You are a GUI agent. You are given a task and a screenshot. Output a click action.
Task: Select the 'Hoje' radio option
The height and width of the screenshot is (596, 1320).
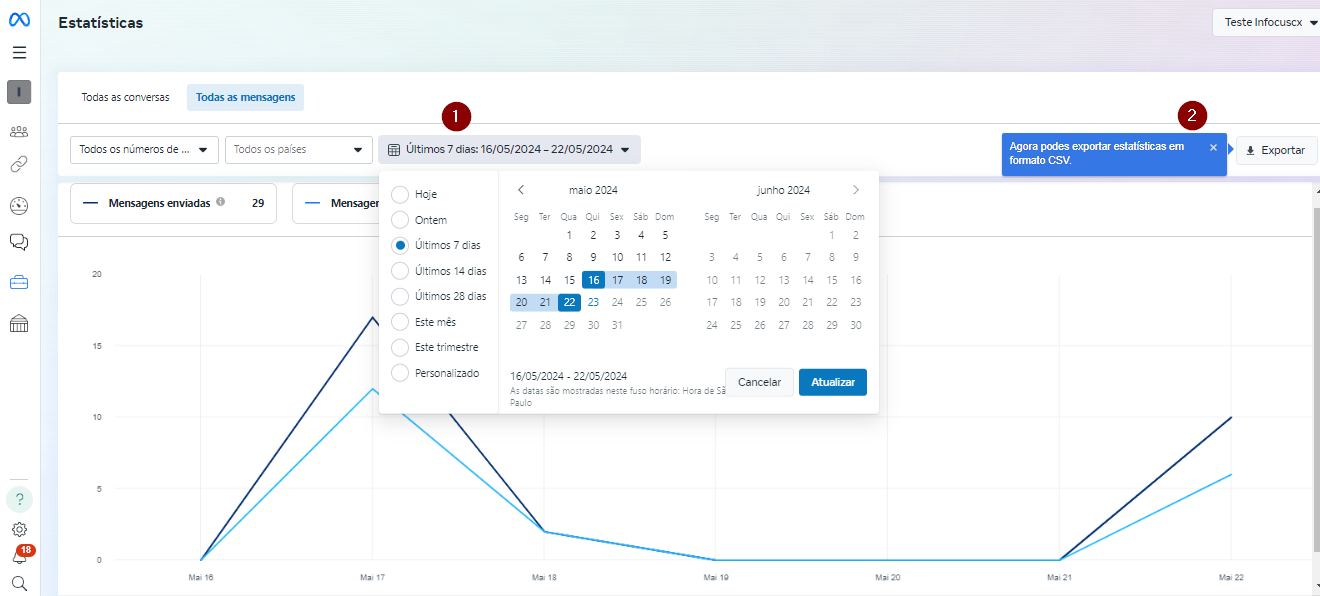click(x=400, y=194)
